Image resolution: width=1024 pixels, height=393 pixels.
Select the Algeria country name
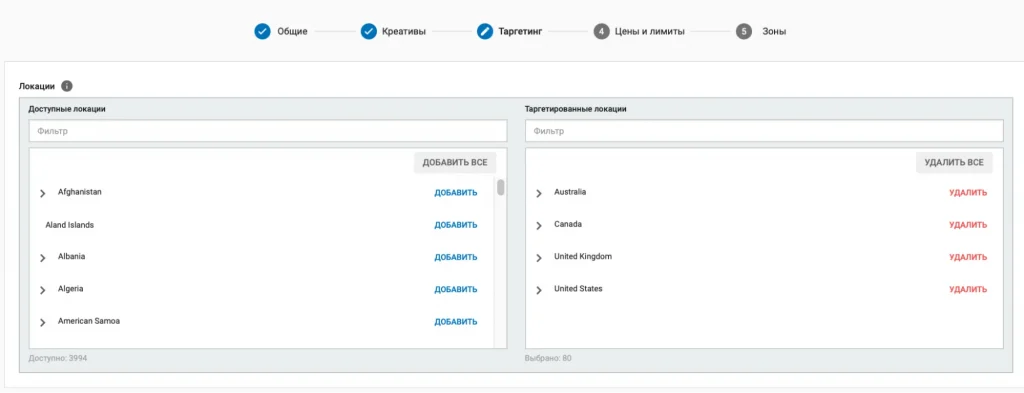tap(71, 289)
